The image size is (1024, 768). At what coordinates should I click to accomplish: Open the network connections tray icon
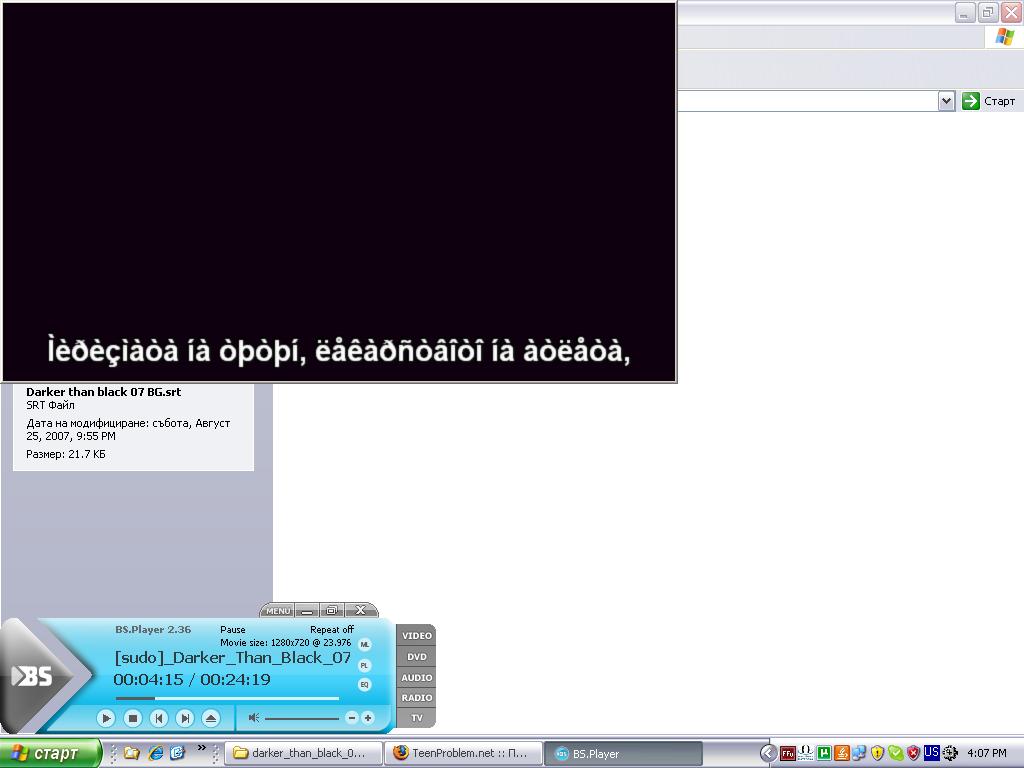pos(859,754)
